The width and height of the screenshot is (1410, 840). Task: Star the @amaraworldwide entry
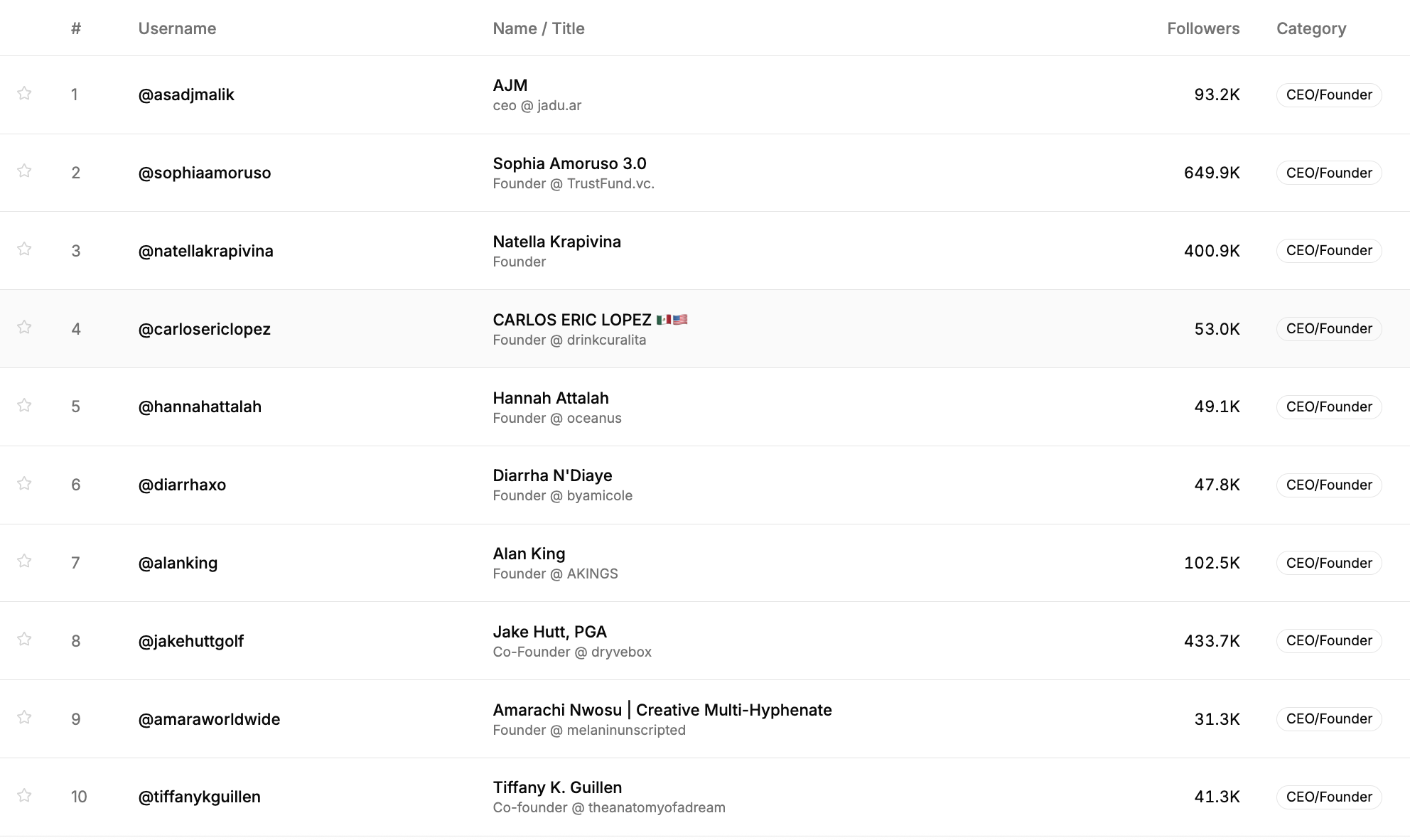pos(24,717)
